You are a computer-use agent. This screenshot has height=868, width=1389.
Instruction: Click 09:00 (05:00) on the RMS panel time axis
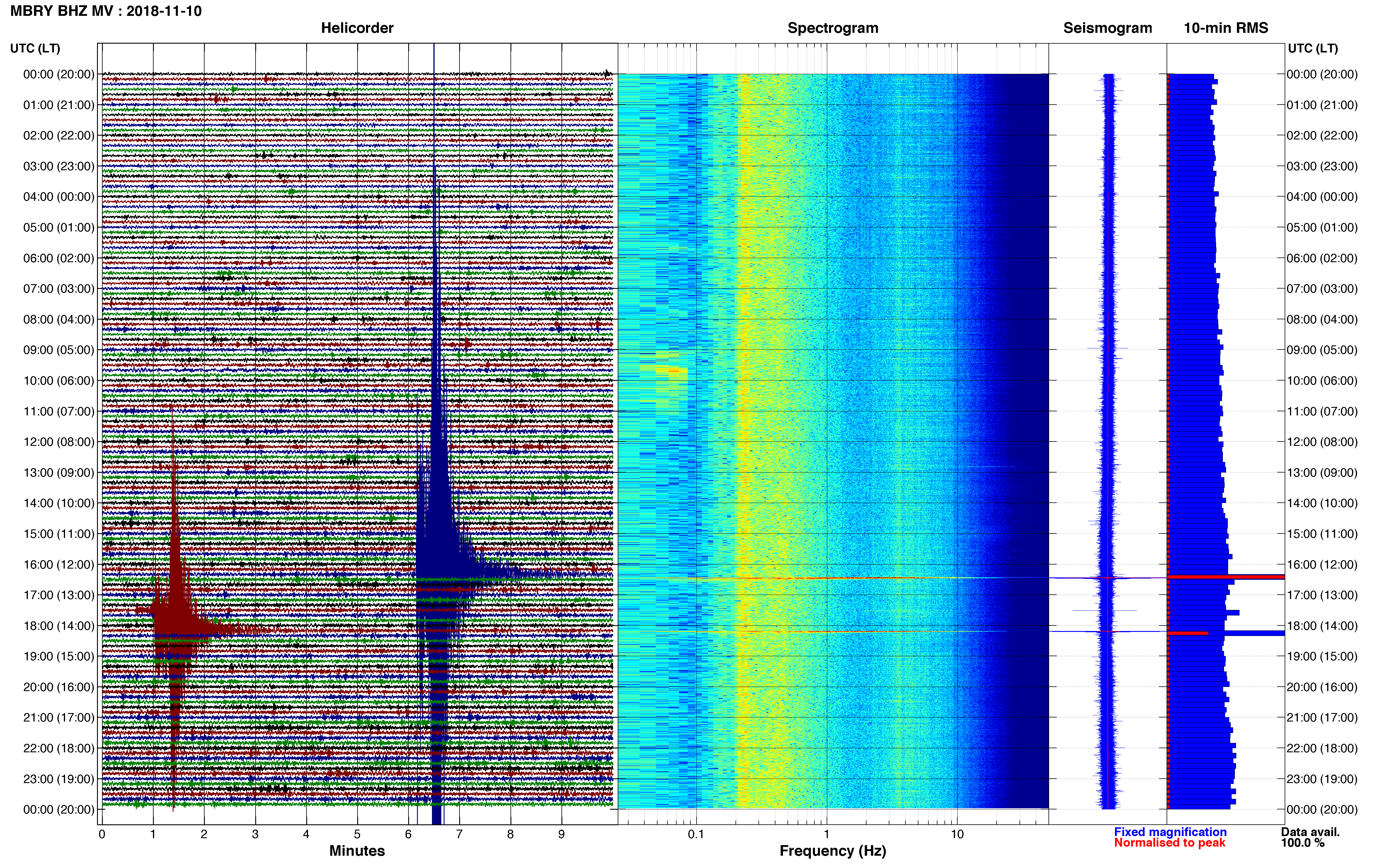tap(1322, 350)
